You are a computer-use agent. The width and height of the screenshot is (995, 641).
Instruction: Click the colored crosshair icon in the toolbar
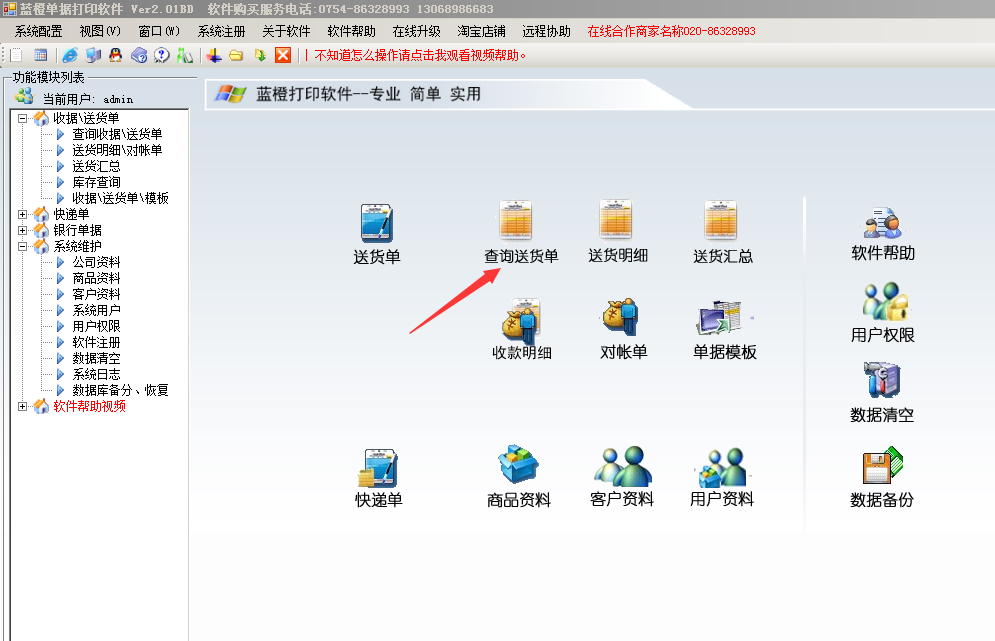pyautogui.click(x=214, y=55)
